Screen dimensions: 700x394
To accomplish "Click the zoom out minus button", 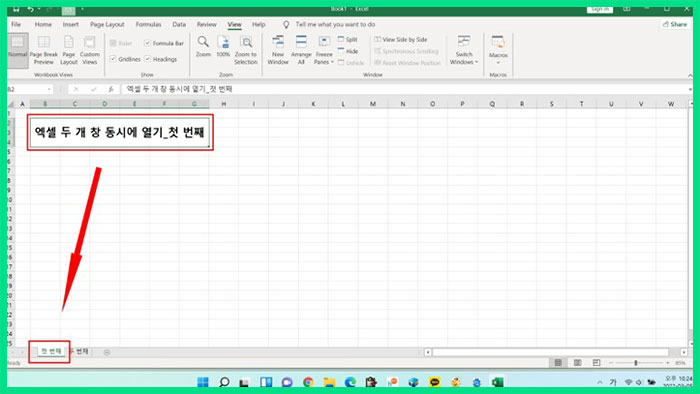I will tap(611, 363).
